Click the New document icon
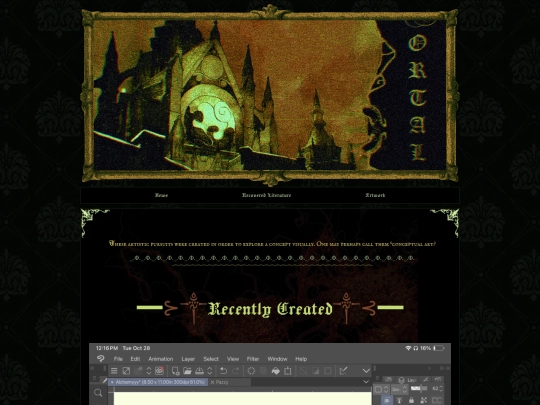Viewport: 540px width, 405px height. pos(176,371)
